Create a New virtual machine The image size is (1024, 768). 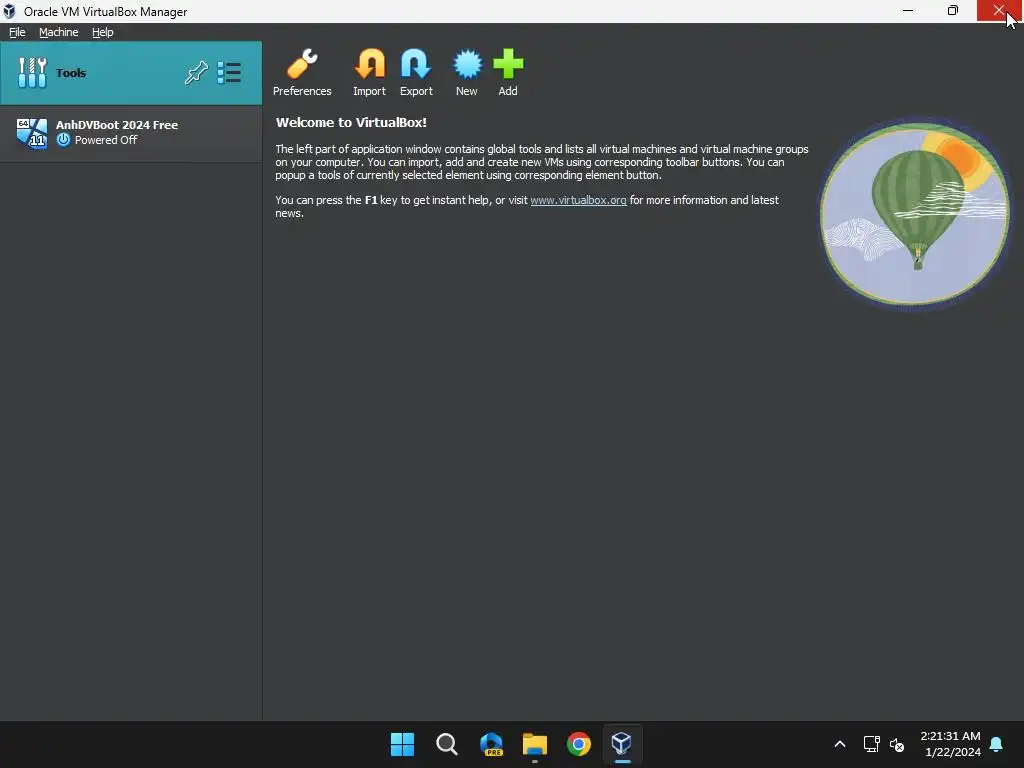(467, 72)
